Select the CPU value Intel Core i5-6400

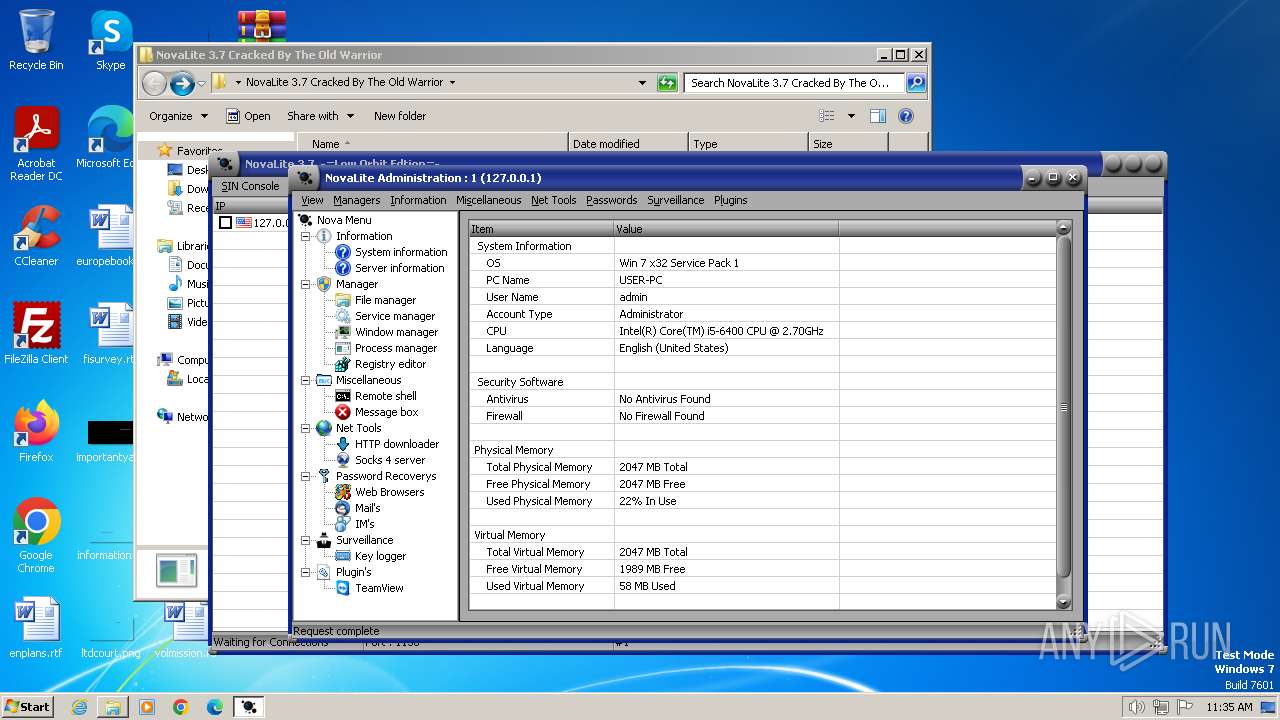click(x=721, y=331)
